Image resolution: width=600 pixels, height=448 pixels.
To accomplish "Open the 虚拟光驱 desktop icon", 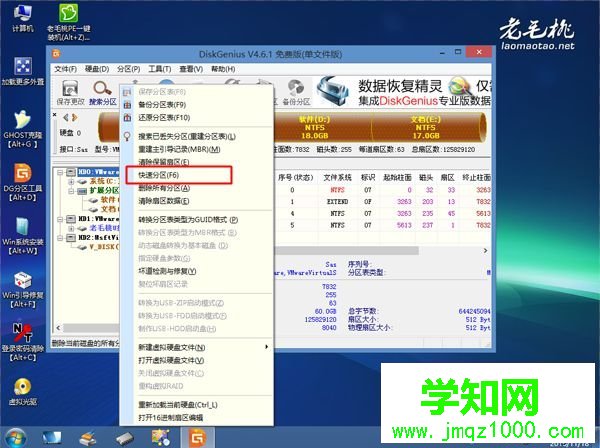I will (23, 391).
